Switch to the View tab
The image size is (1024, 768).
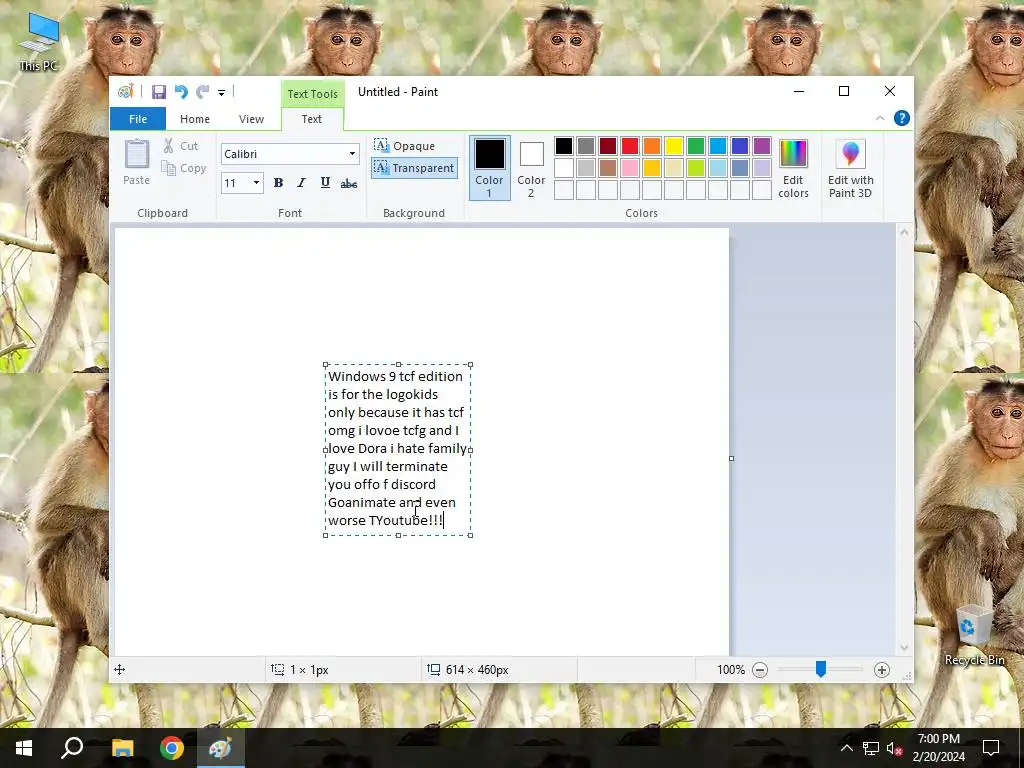(x=251, y=119)
